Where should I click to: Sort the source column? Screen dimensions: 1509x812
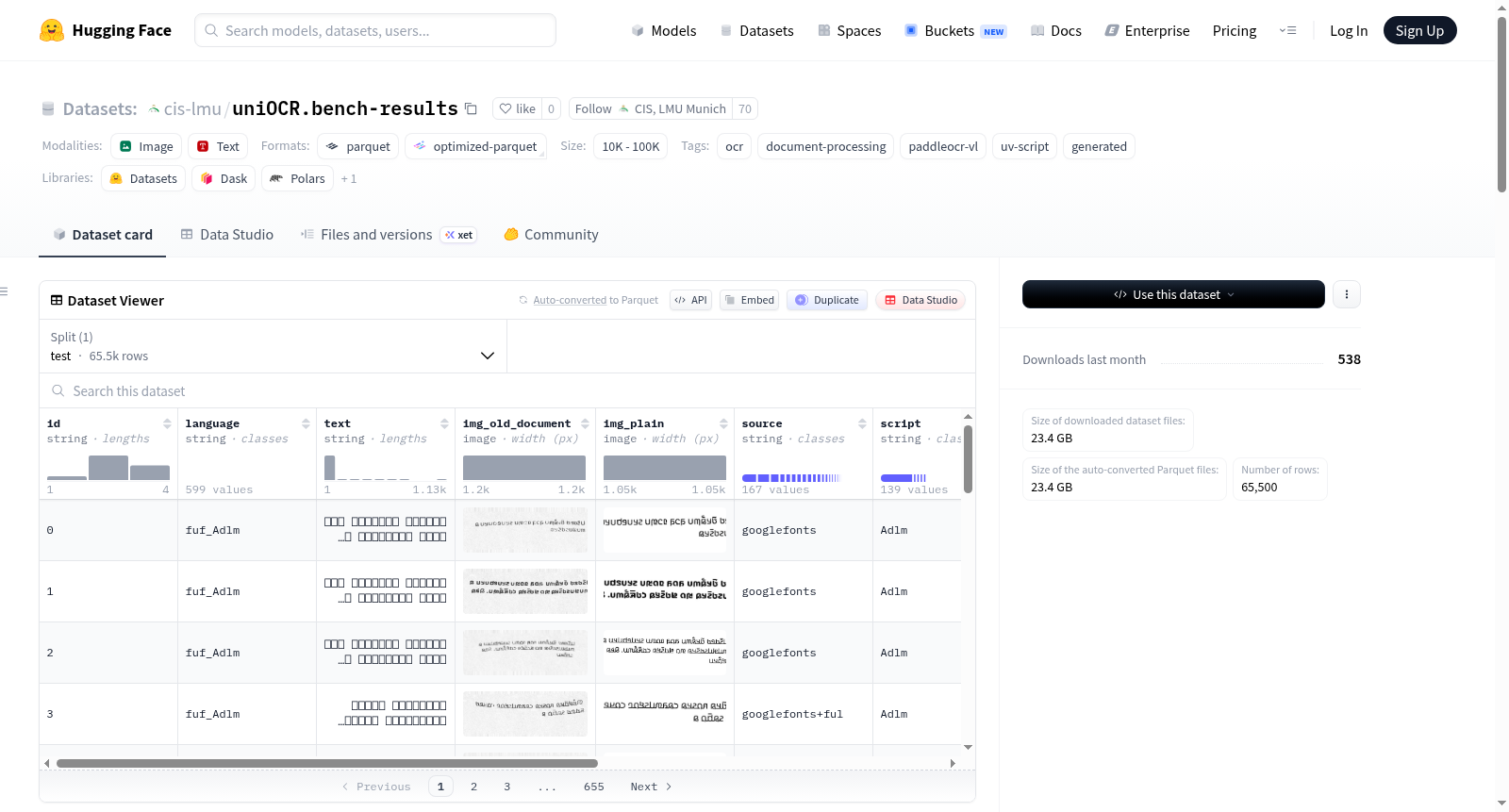coord(862,423)
